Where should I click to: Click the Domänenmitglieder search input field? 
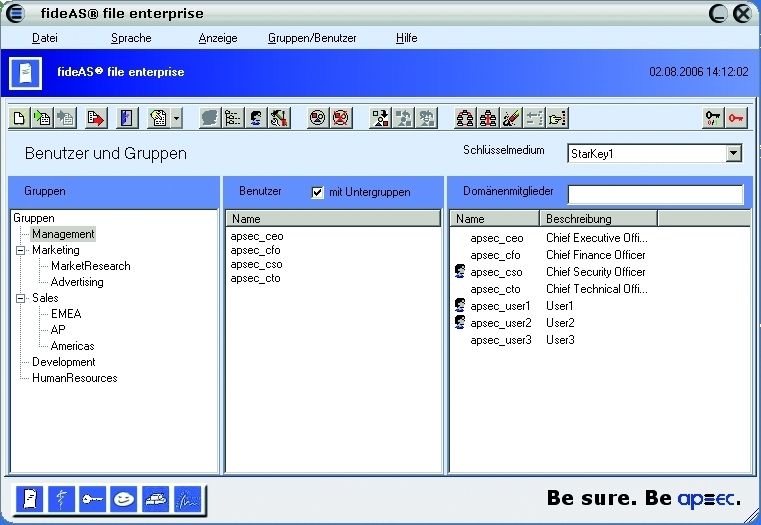pos(655,194)
